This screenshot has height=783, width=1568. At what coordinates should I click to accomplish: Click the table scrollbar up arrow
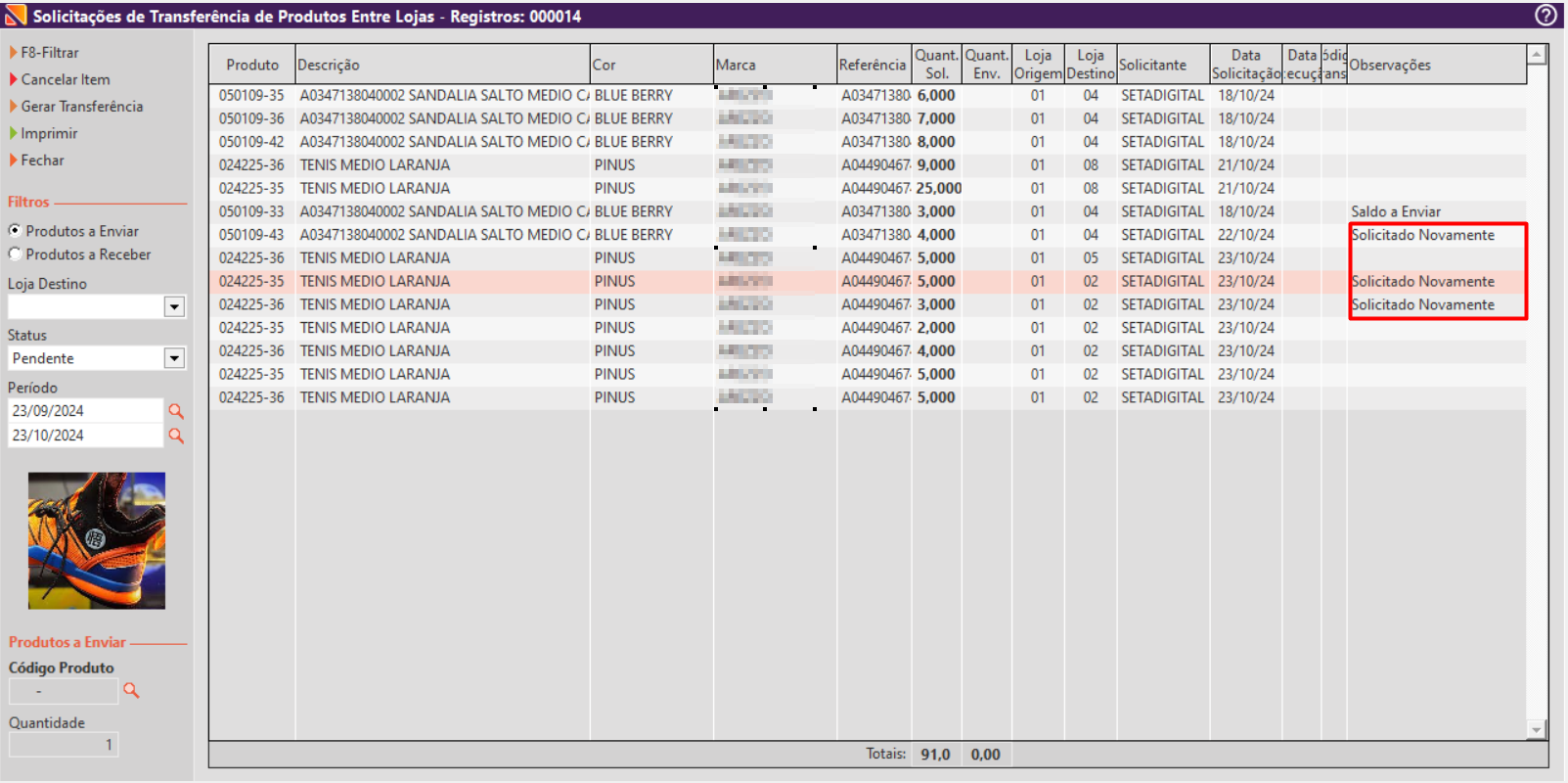click(x=1537, y=55)
